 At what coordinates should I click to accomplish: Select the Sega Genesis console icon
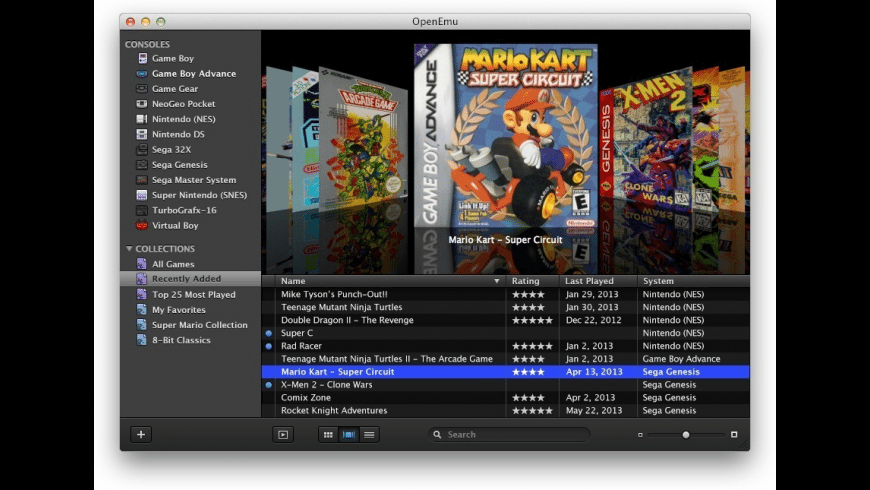click(142, 165)
